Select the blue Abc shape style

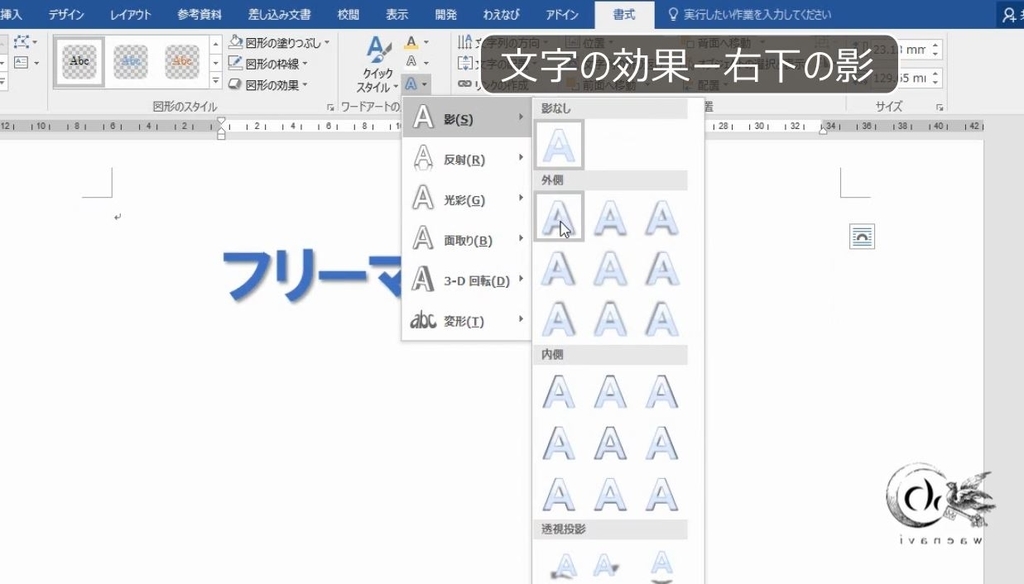pos(131,61)
